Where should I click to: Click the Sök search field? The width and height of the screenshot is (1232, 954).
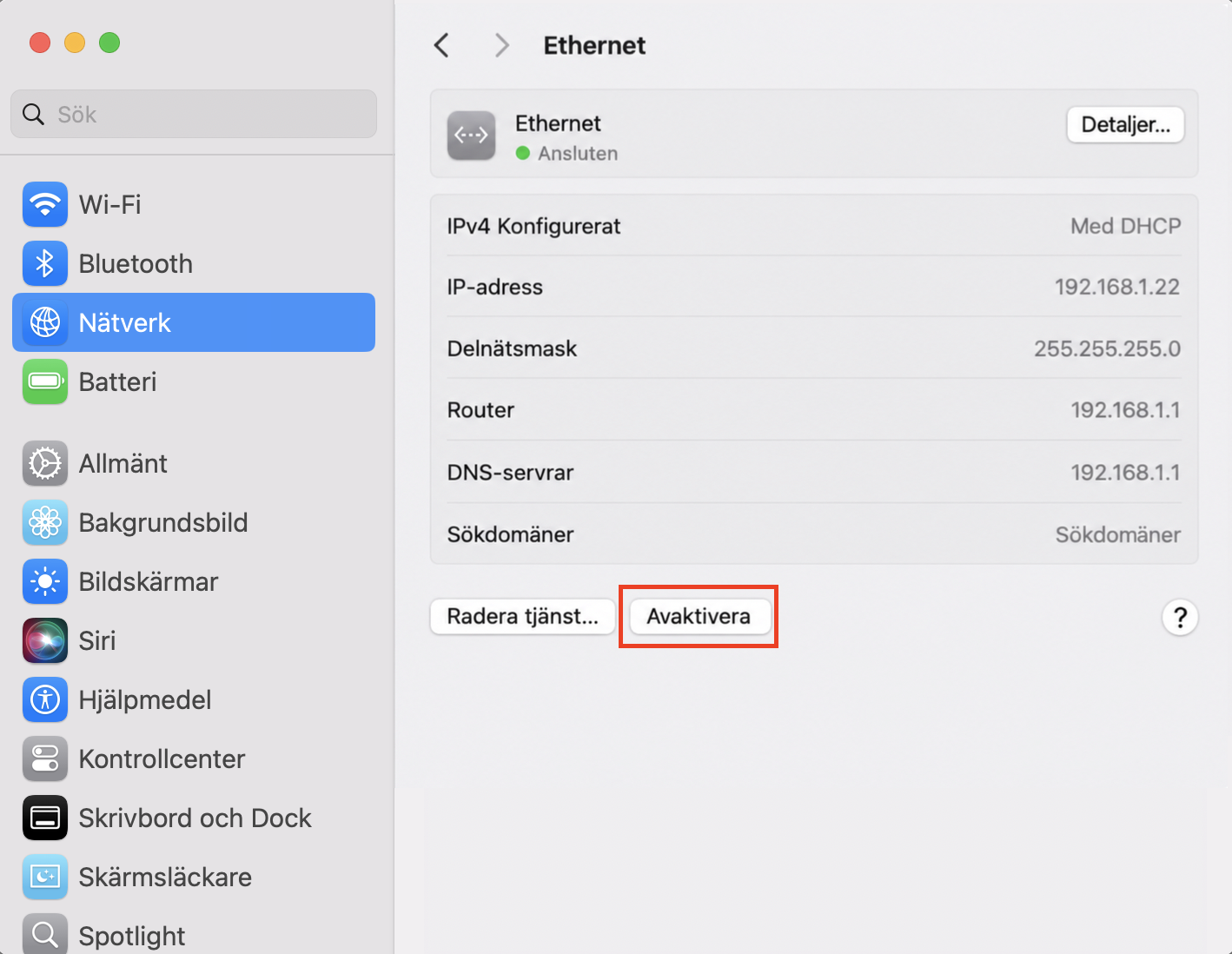194,114
